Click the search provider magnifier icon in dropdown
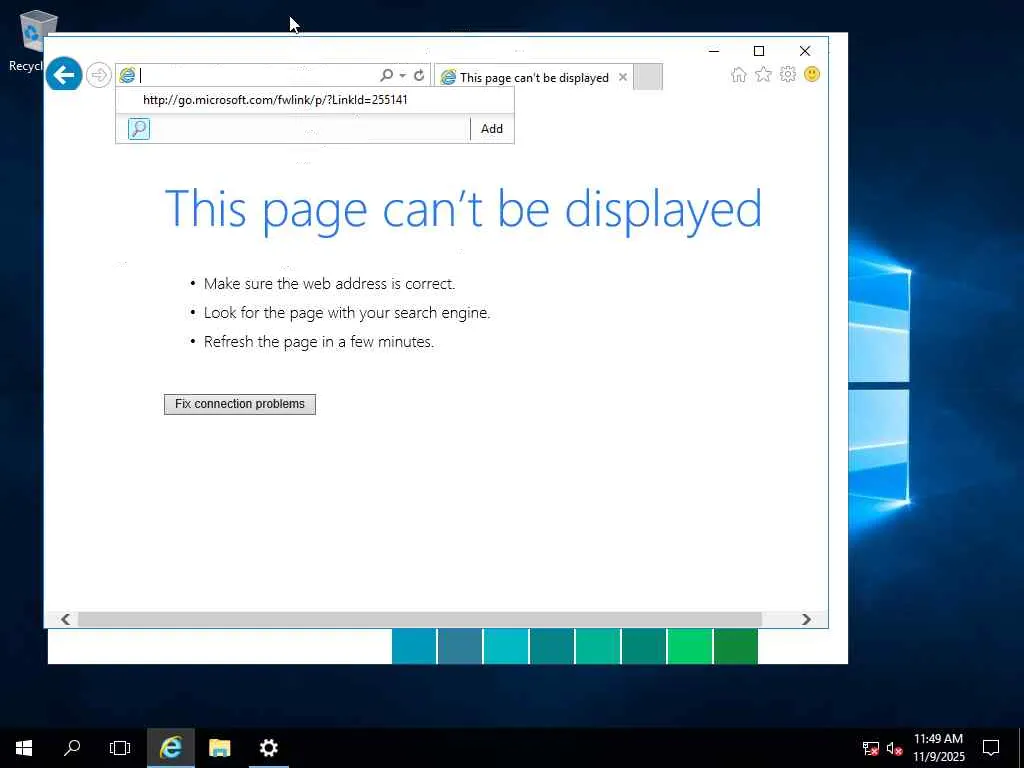The width and height of the screenshot is (1024, 768). [x=138, y=129]
